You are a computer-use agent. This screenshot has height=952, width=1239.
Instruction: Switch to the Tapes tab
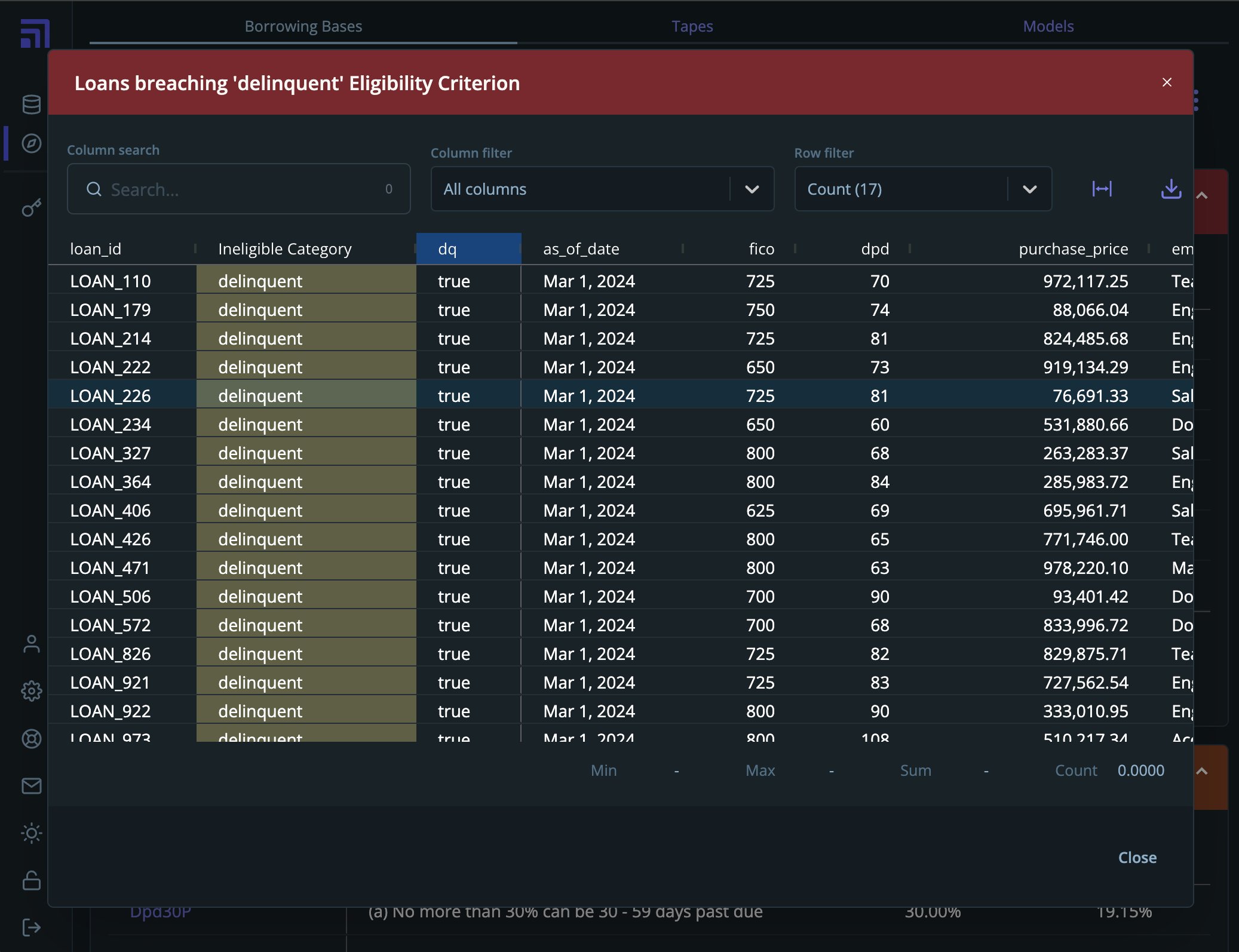pos(692,26)
